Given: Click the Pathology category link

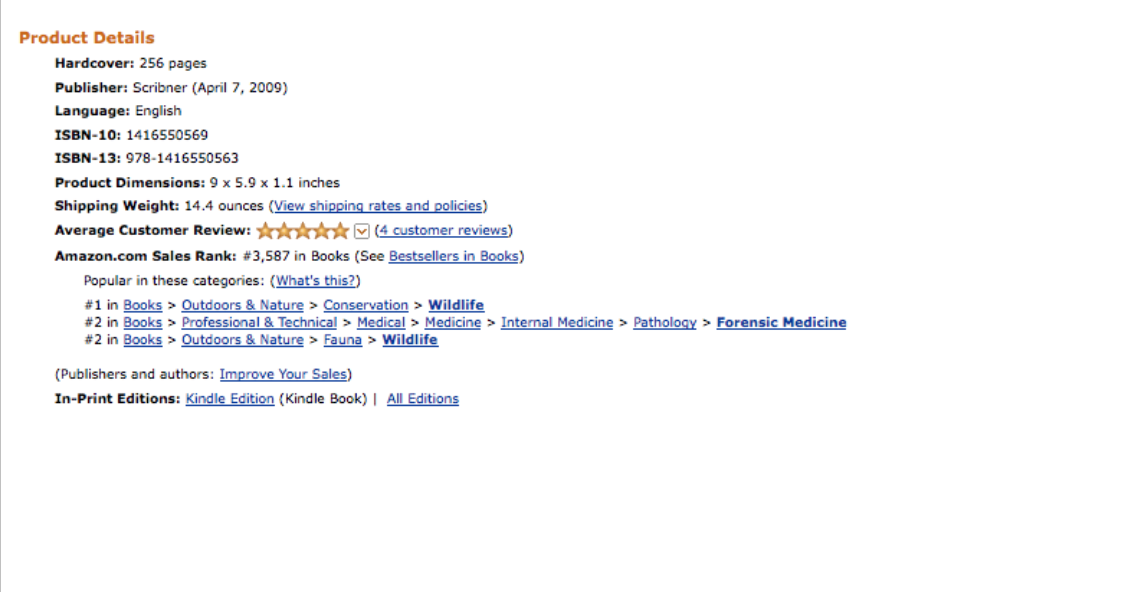Looking at the screenshot, I should (665, 323).
